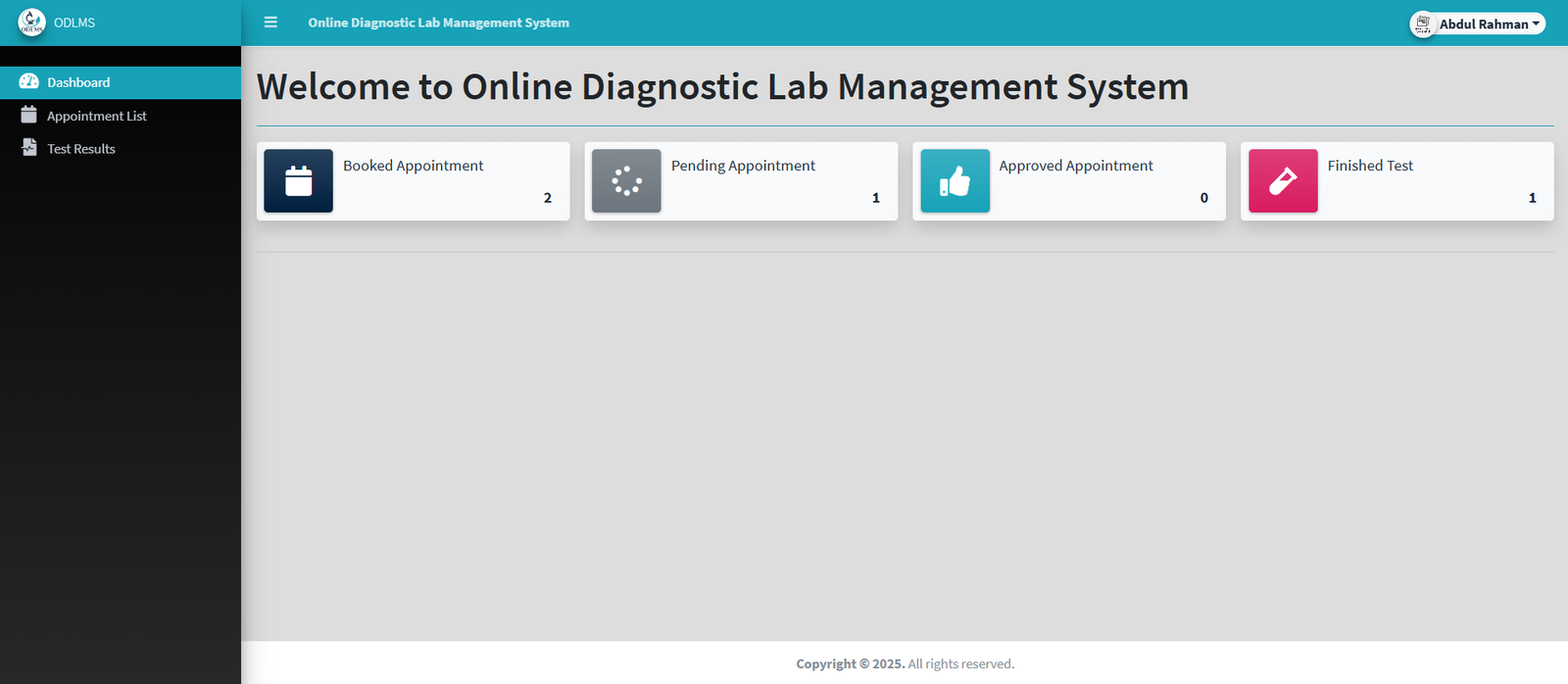Click the Pending Appointment spinner icon
Screen dimensions: 1568x684
pyautogui.click(x=626, y=181)
